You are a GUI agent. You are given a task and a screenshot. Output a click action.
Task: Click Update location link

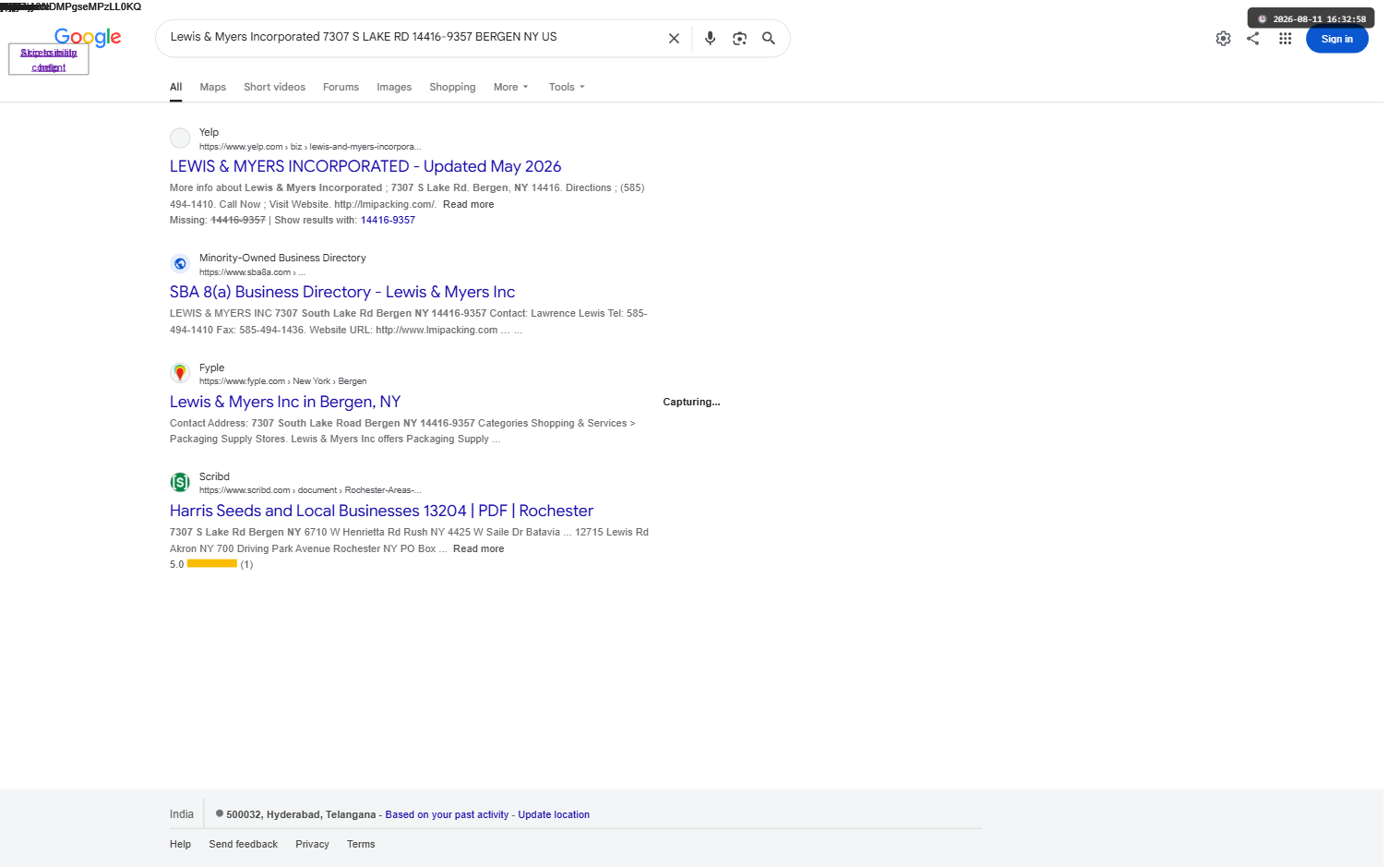[554, 814]
